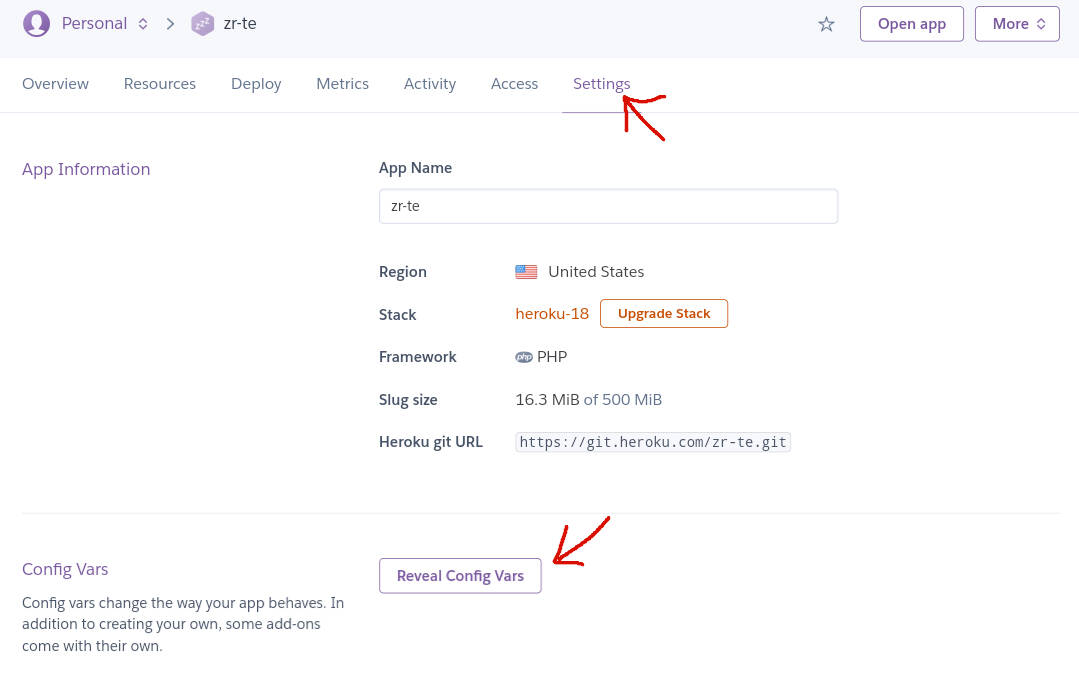The image size is (1079, 681).
Task: Go to the Deploy tab
Action: coord(256,84)
